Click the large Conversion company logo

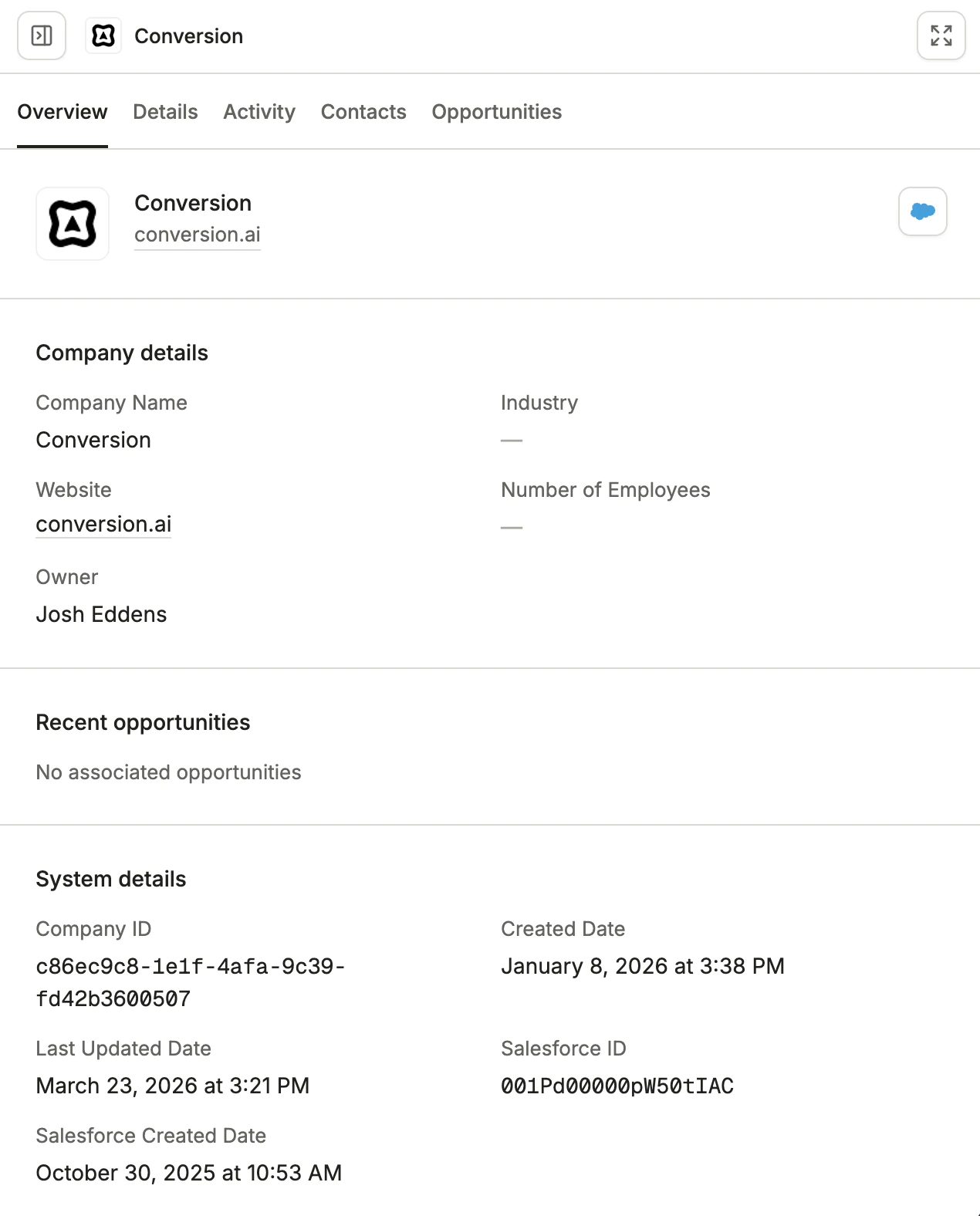pos(73,224)
